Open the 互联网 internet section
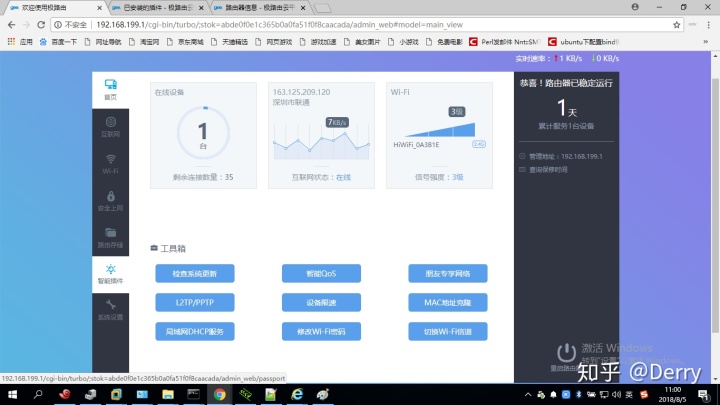The image size is (720, 405). (x=110, y=127)
